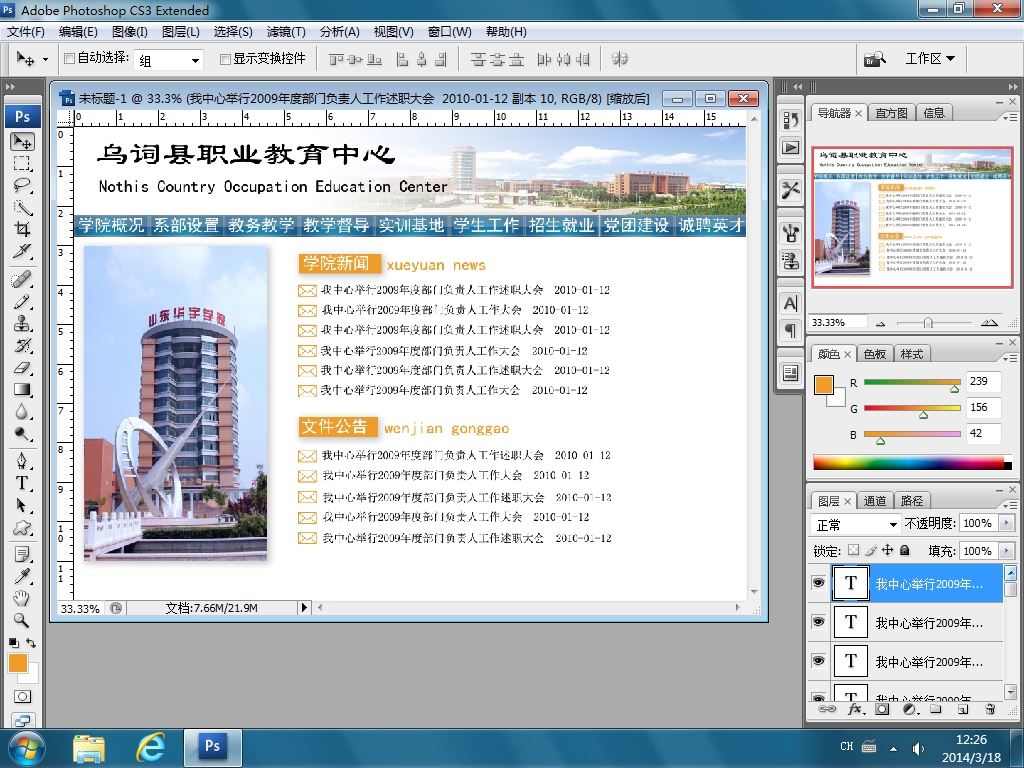Screen dimensions: 1024x768
Task: Toggle visibility of second text layer
Action: click(x=818, y=622)
